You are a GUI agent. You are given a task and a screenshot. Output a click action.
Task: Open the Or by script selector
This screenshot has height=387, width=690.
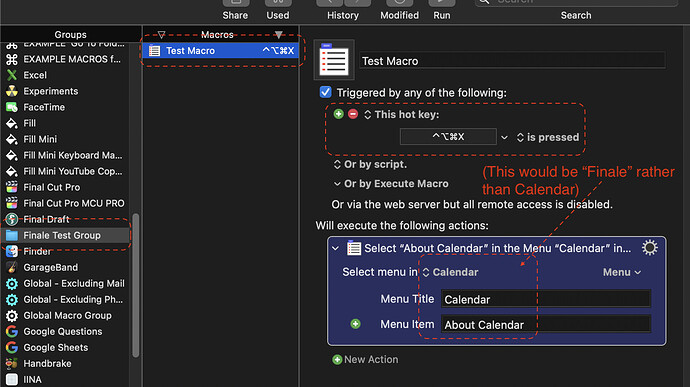pos(337,165)
